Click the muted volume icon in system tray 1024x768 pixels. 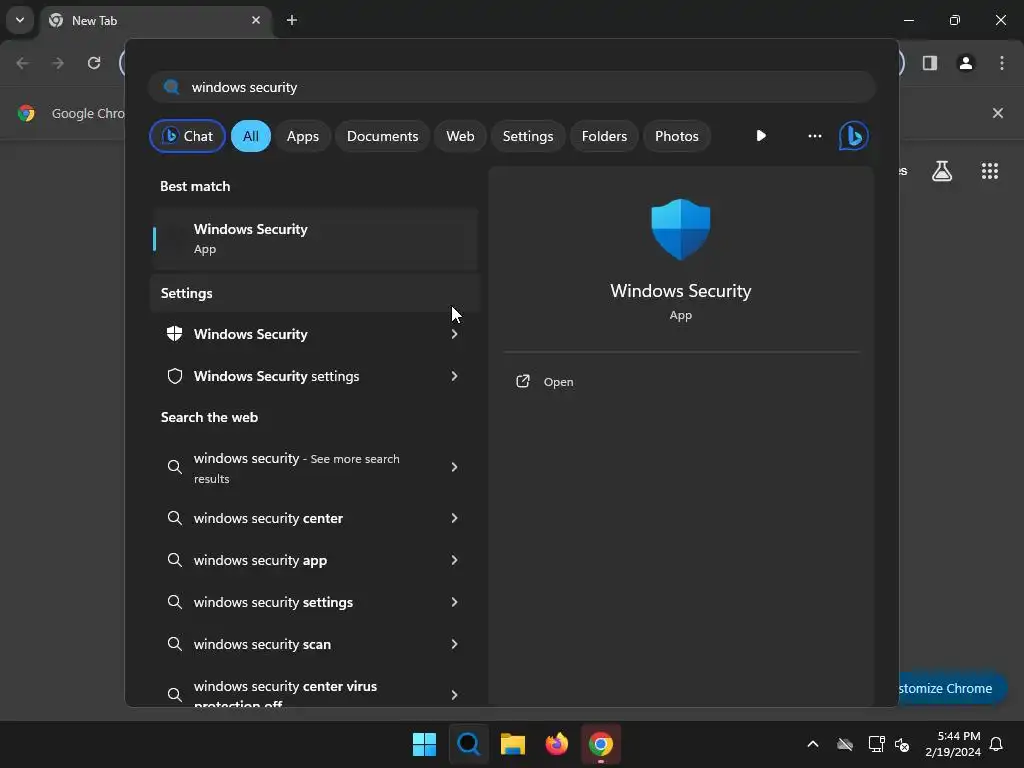click(902, 744)
